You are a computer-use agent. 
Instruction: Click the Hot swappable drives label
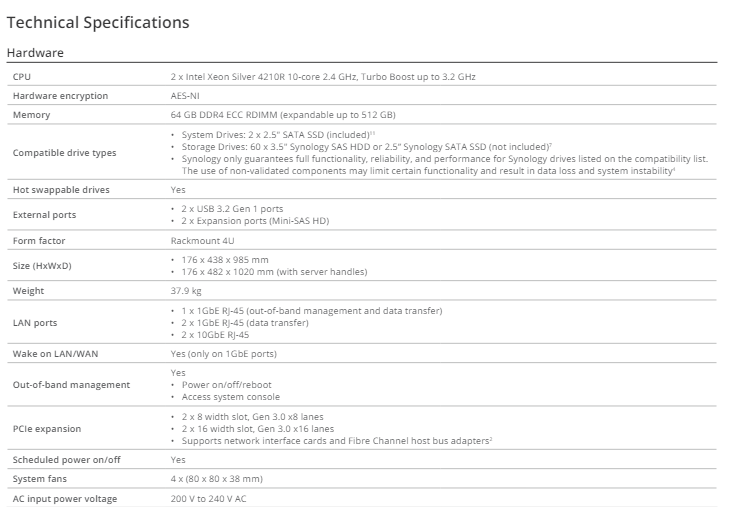(61, 189)
